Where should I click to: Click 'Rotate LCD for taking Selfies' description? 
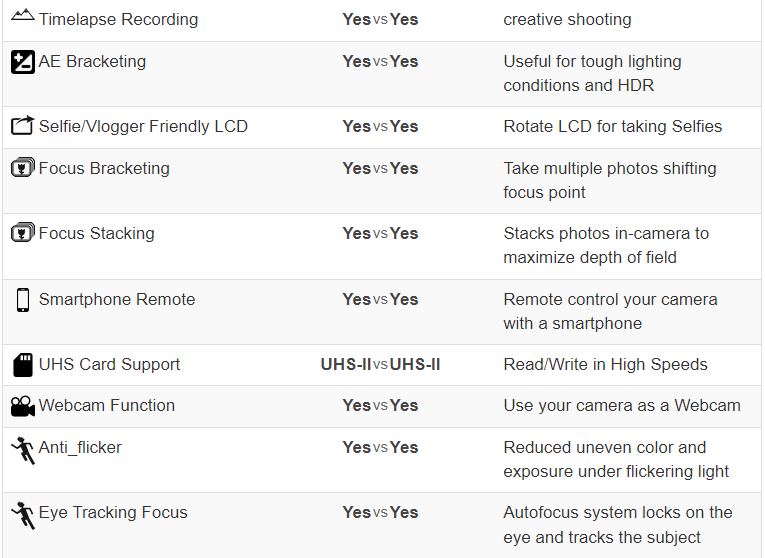pyautogui.click(x=613, y=126)
